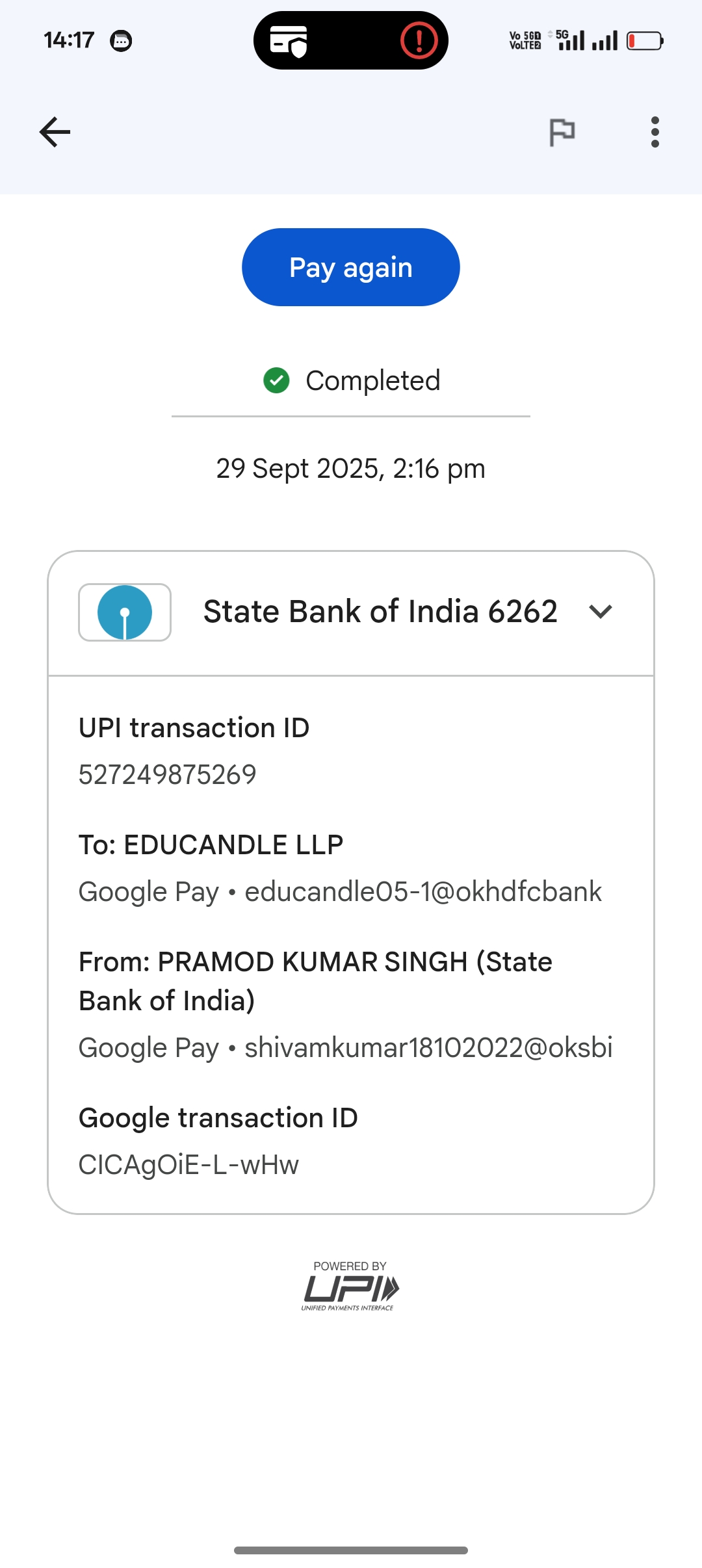Tap the State Bank of India 6262 label

380,612
